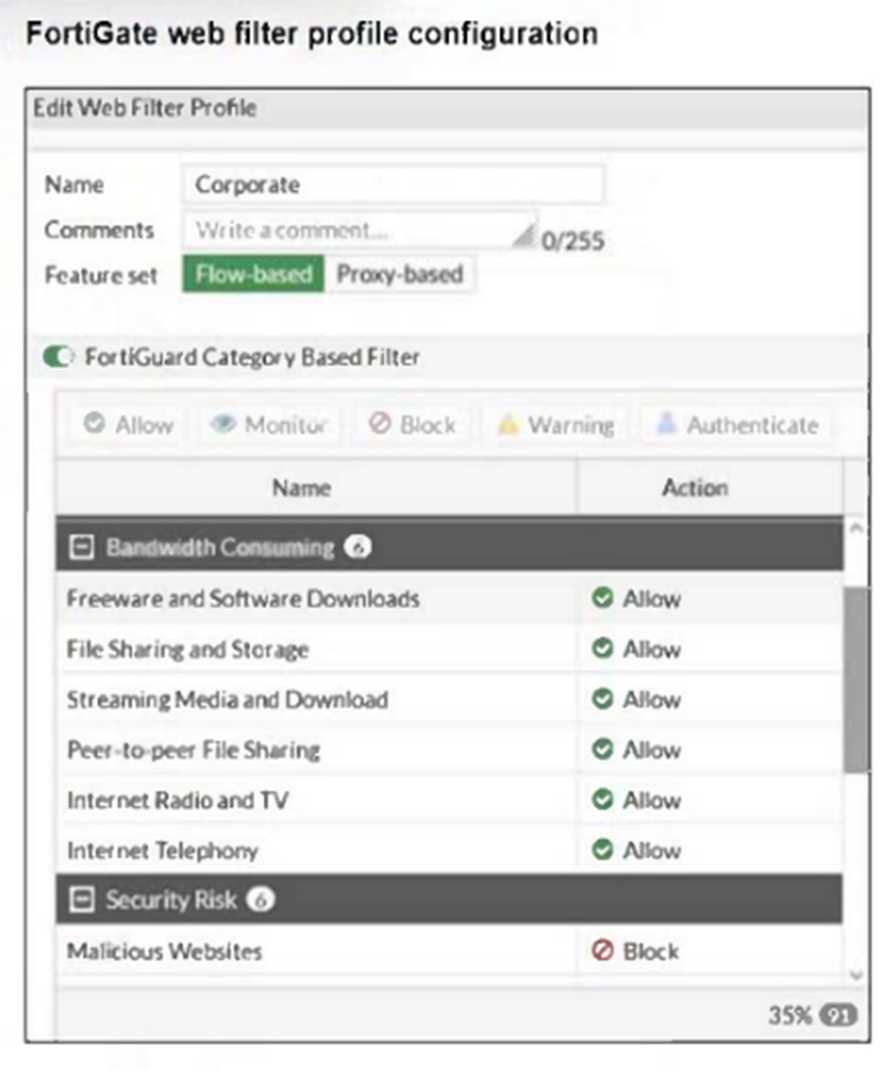Click the Allow icon for Internet Radio and TV
The height and width of the screenshot is (1071, 892).
tap(602, 800)
